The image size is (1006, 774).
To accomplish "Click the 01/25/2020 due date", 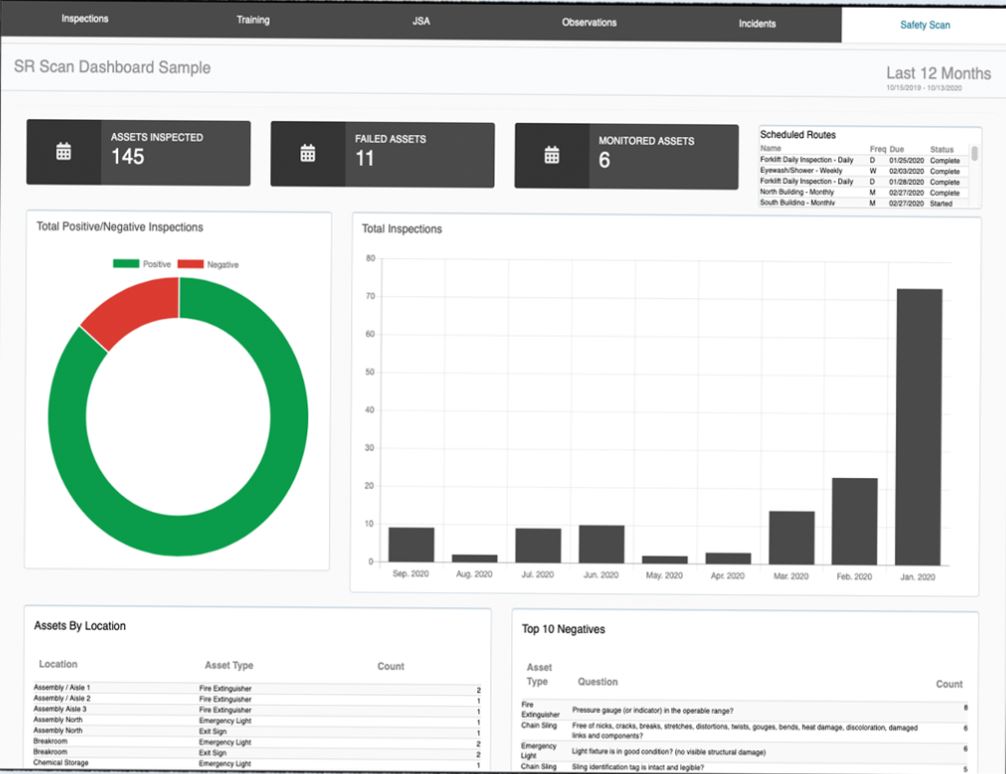I will 906,160.
